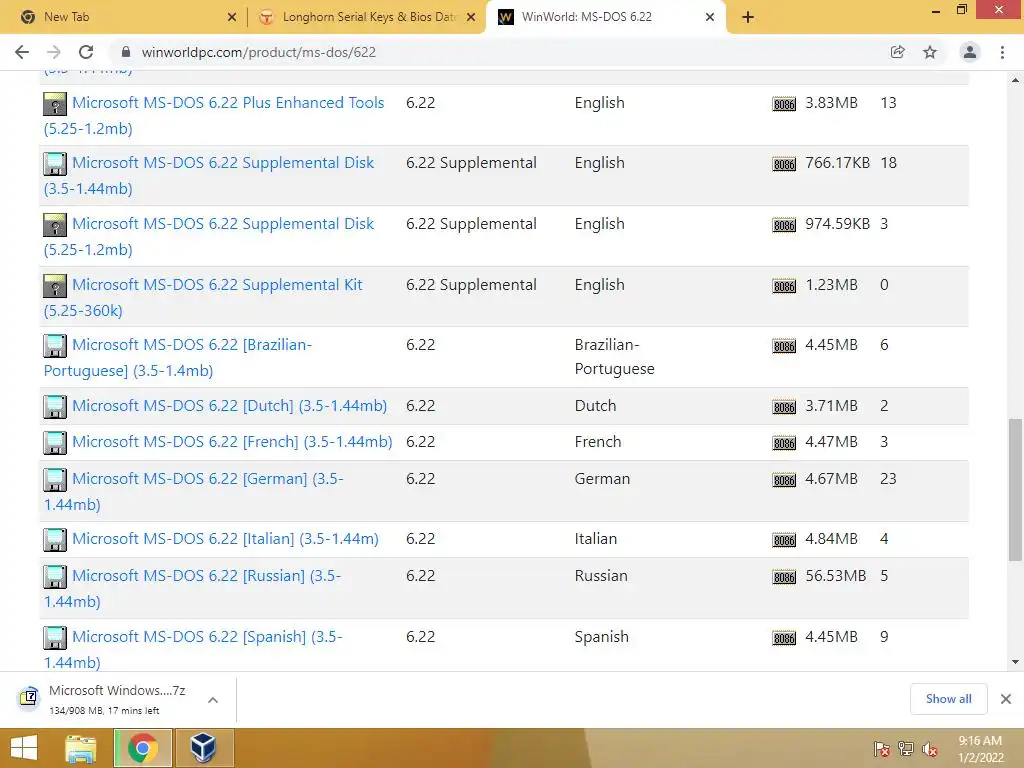This screenshot has height=768, width=1024.
Task: Switch to Longhorn Serial Keys & Bios tab
Action: pos(366,17)
